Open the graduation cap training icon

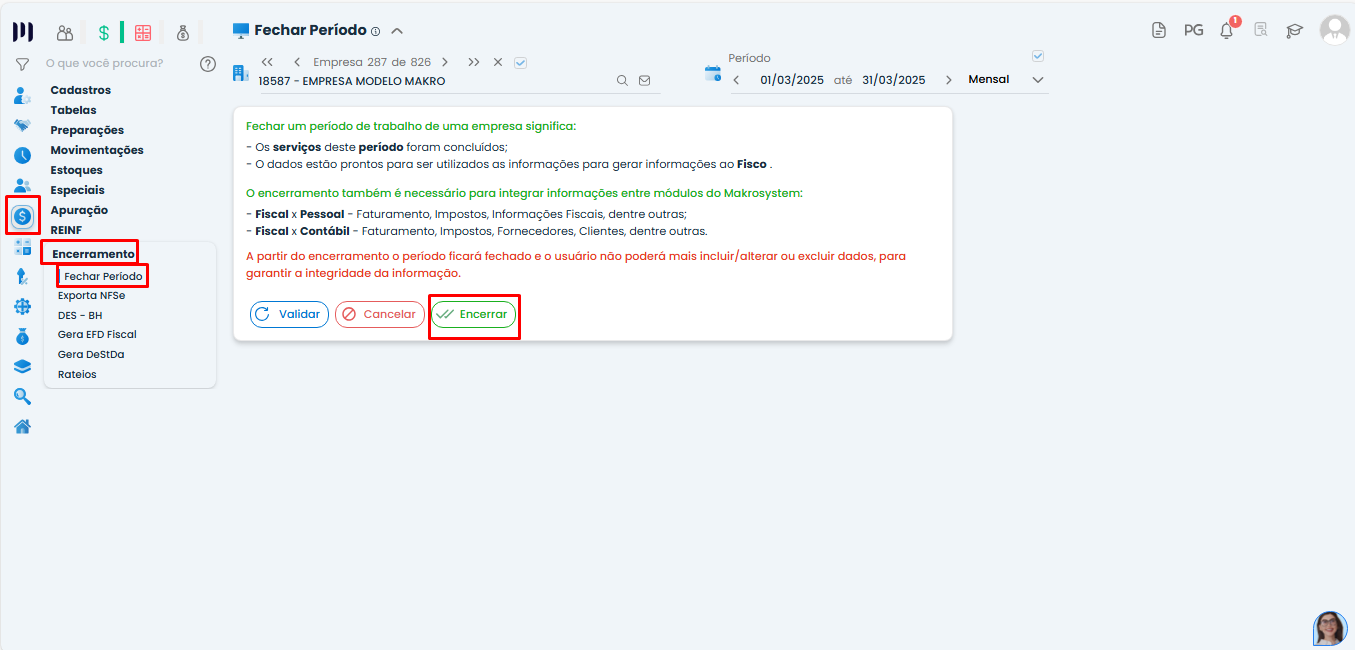1294,30
